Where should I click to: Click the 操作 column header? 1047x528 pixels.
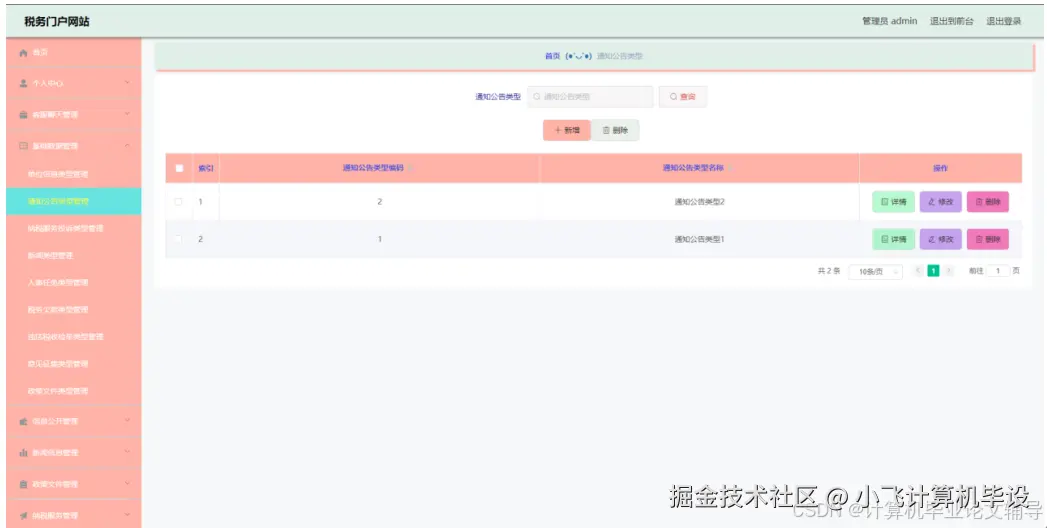coord(940,168)
